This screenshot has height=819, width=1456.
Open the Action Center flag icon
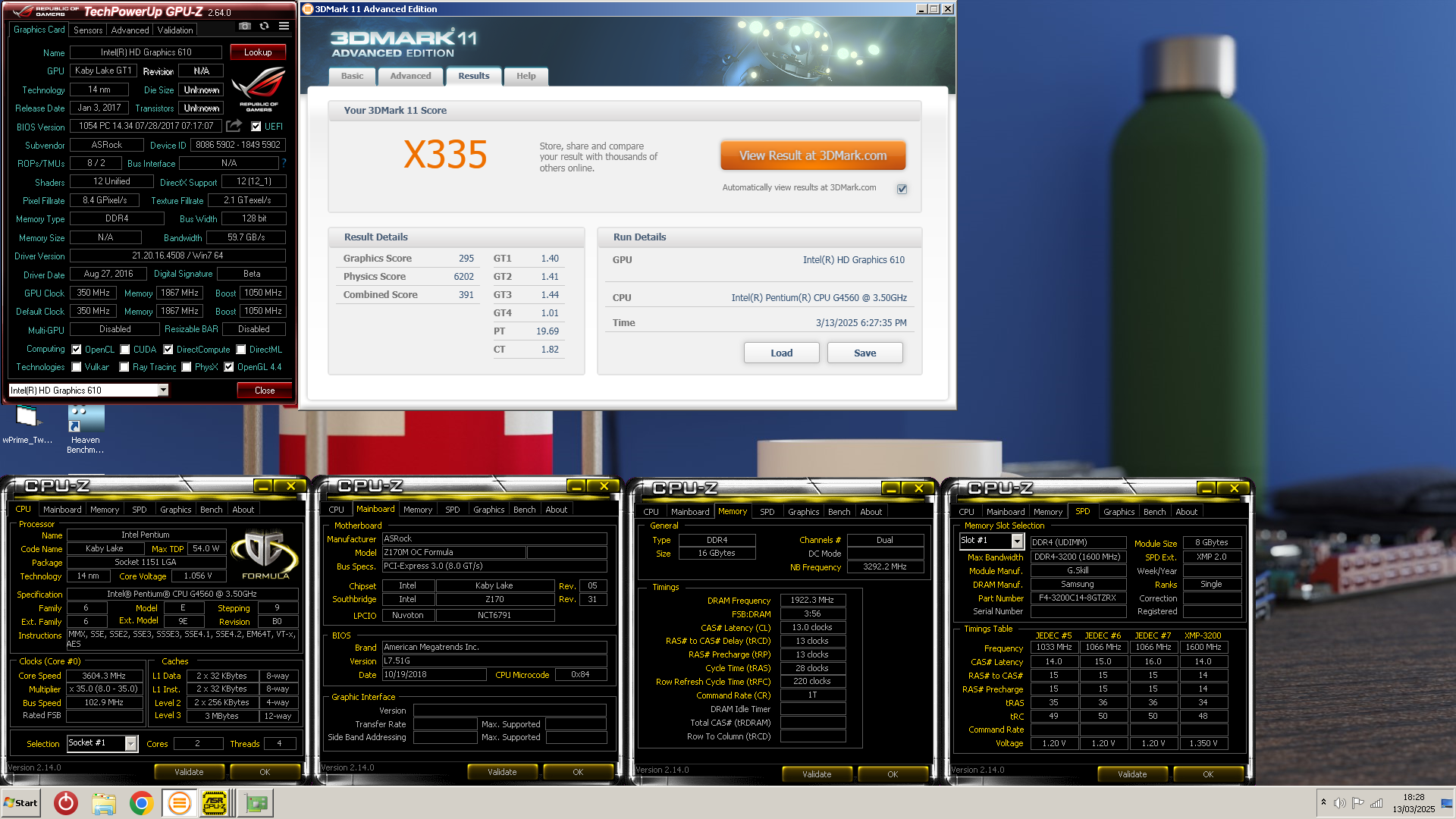coord(1357,803)
